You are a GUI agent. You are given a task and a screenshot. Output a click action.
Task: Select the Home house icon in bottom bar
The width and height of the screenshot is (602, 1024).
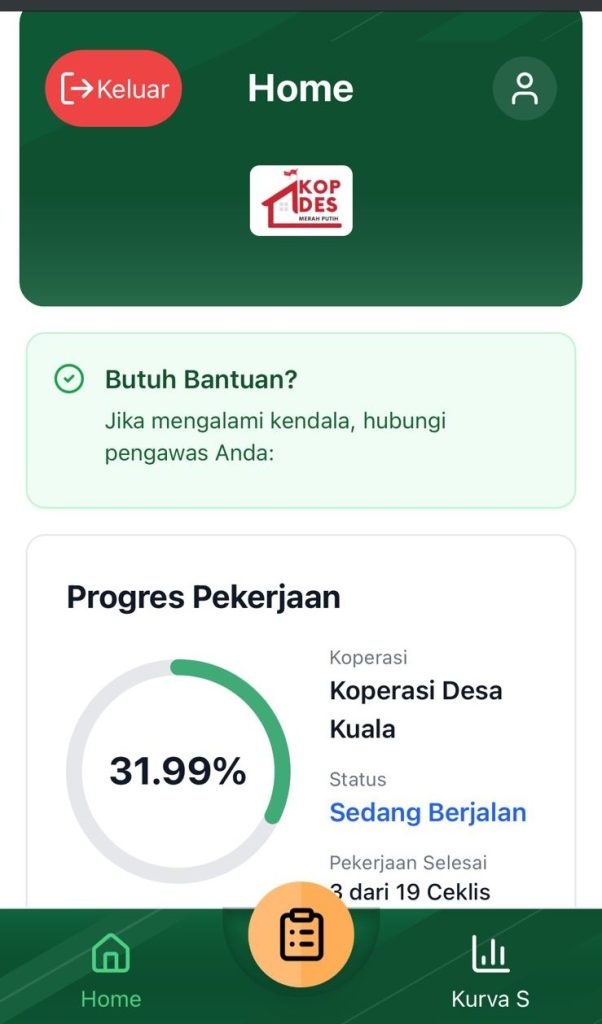click(x=111, y=953)
